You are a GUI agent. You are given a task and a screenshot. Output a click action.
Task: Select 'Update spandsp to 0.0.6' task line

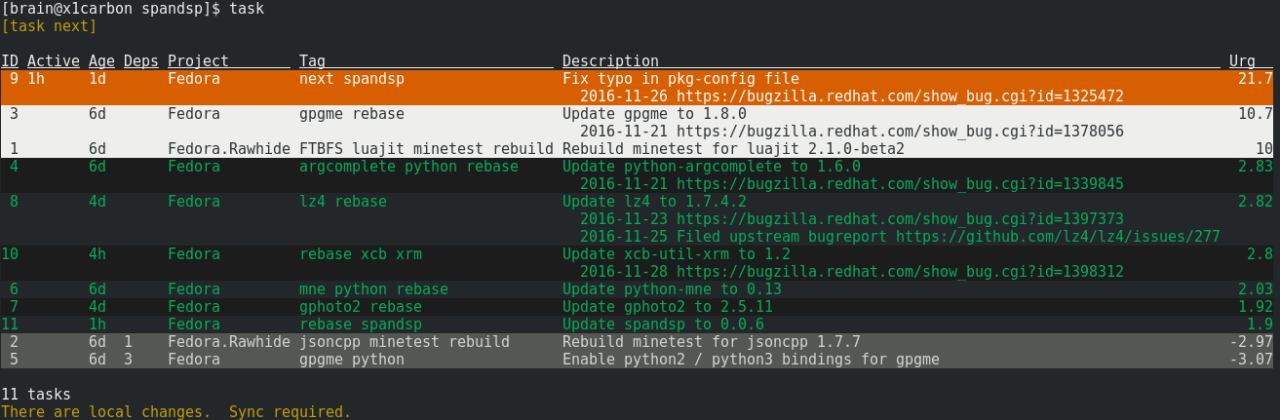click(640, 324)
